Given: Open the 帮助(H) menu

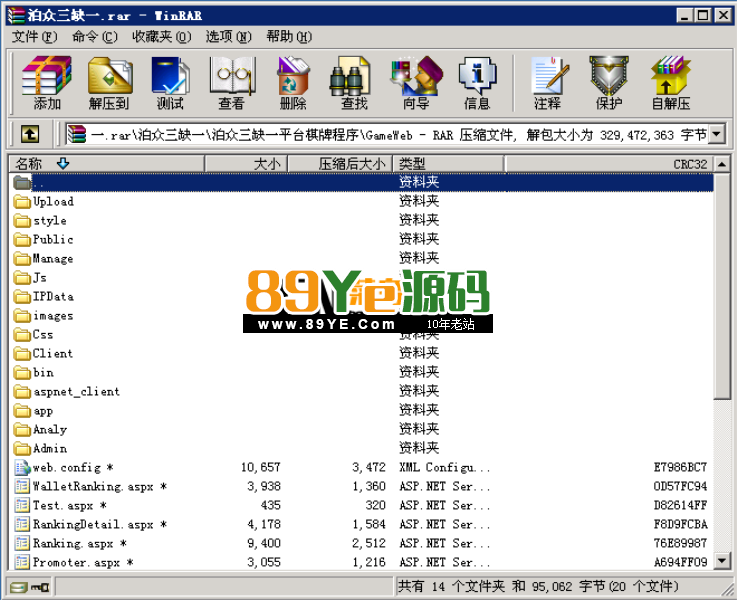Looking at the screenshot, I should 289,37.
